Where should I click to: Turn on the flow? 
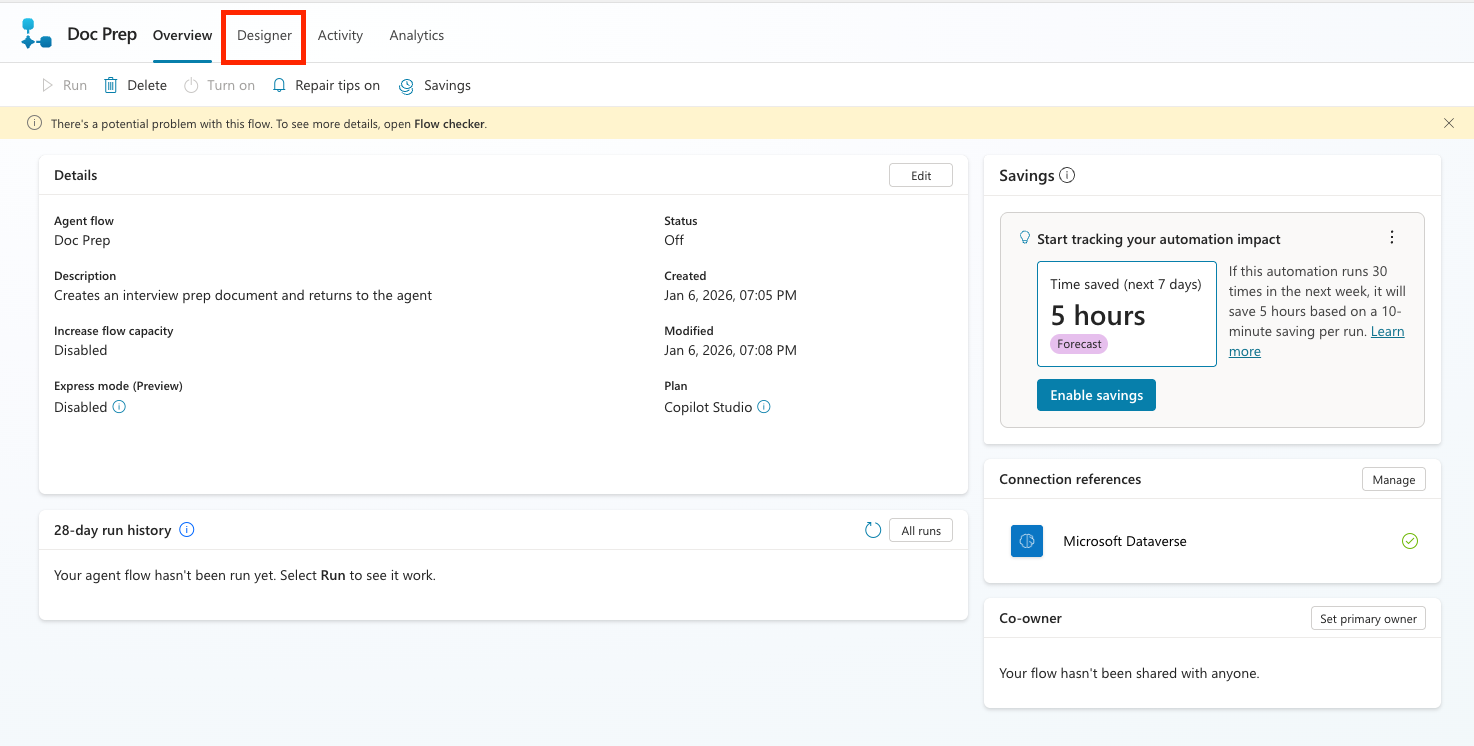point(220,86)
